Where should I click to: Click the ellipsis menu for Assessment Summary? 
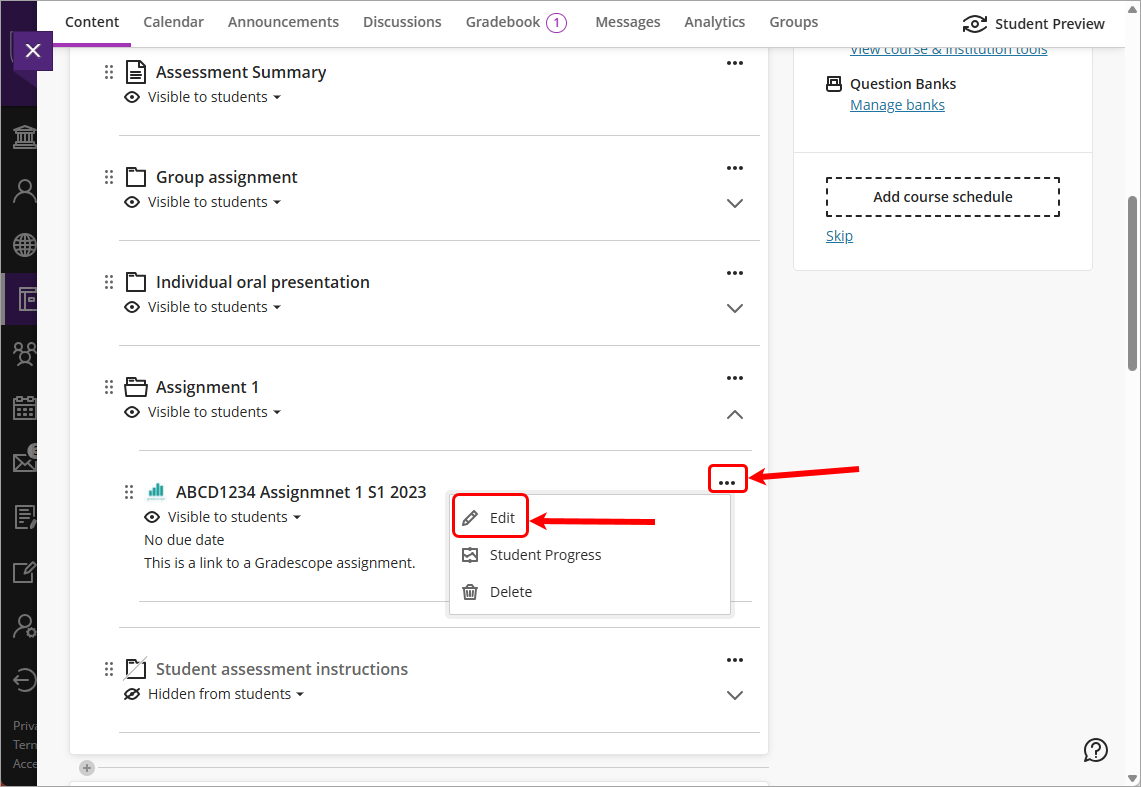coord(735,63)
